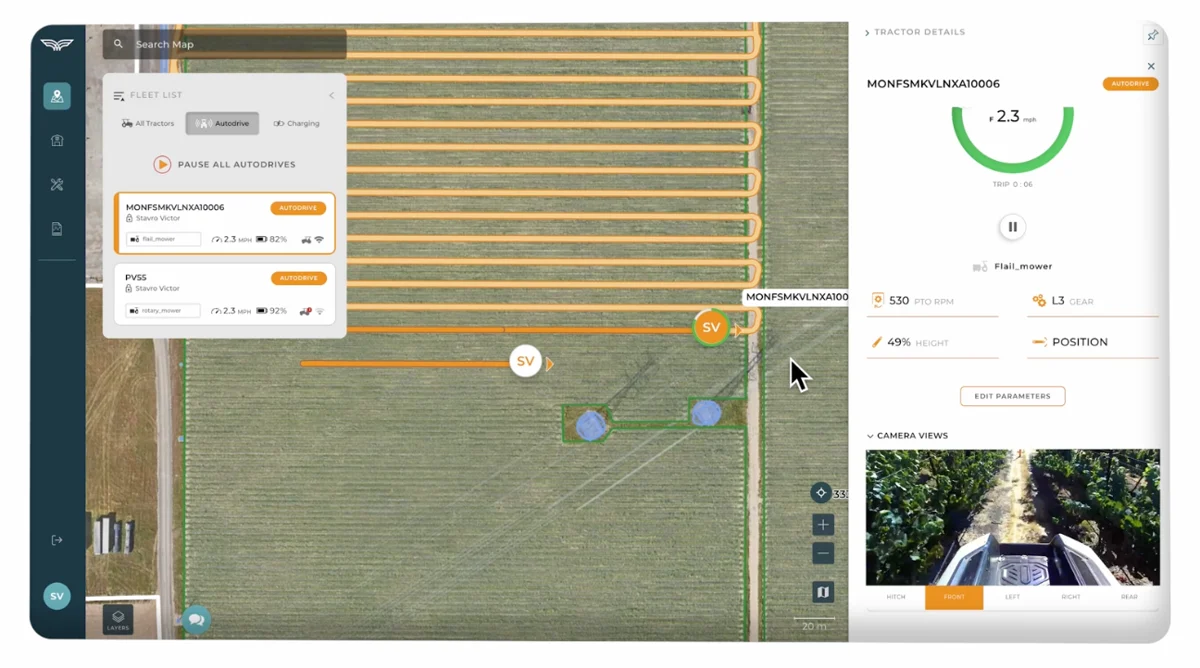Zoom in the map with plus
Image resolution: width=1200 pixels, height=668 pixels.
click(x=822, y=525)
